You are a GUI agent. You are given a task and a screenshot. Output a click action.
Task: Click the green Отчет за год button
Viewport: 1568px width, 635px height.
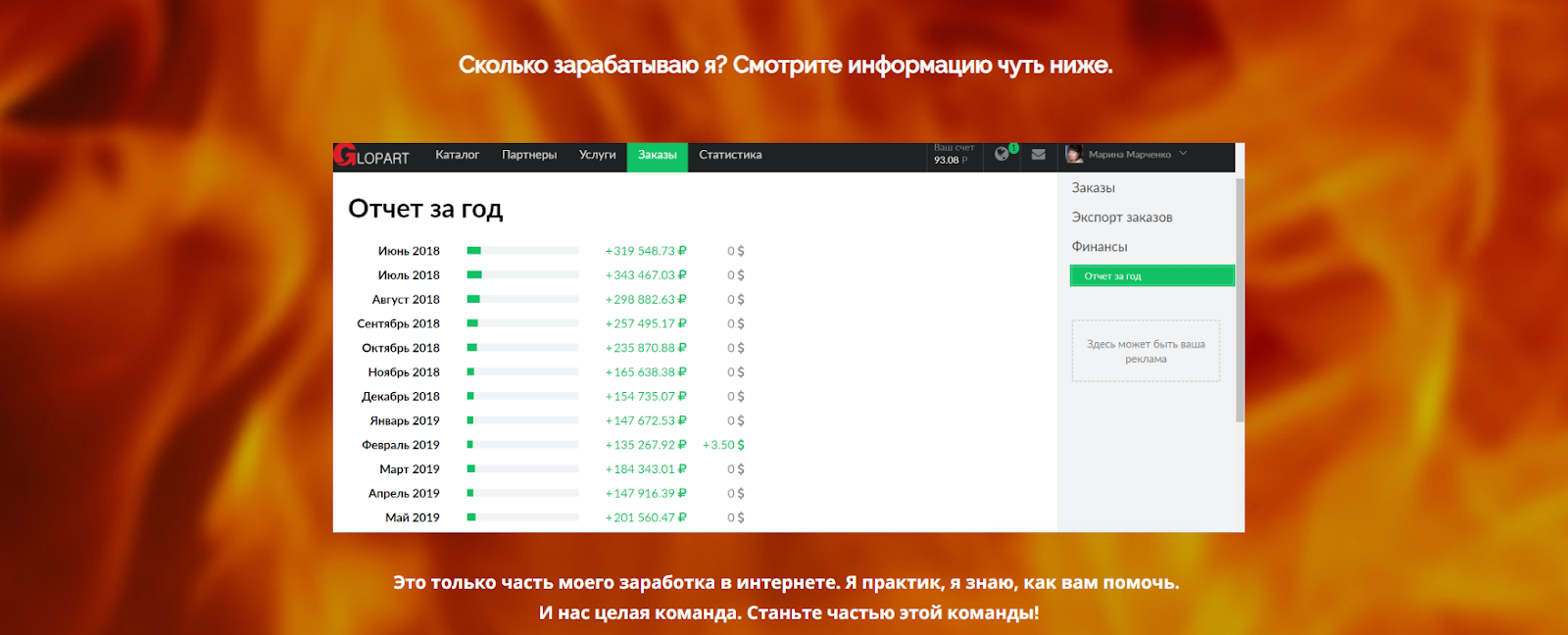[x=1152, y=276]
